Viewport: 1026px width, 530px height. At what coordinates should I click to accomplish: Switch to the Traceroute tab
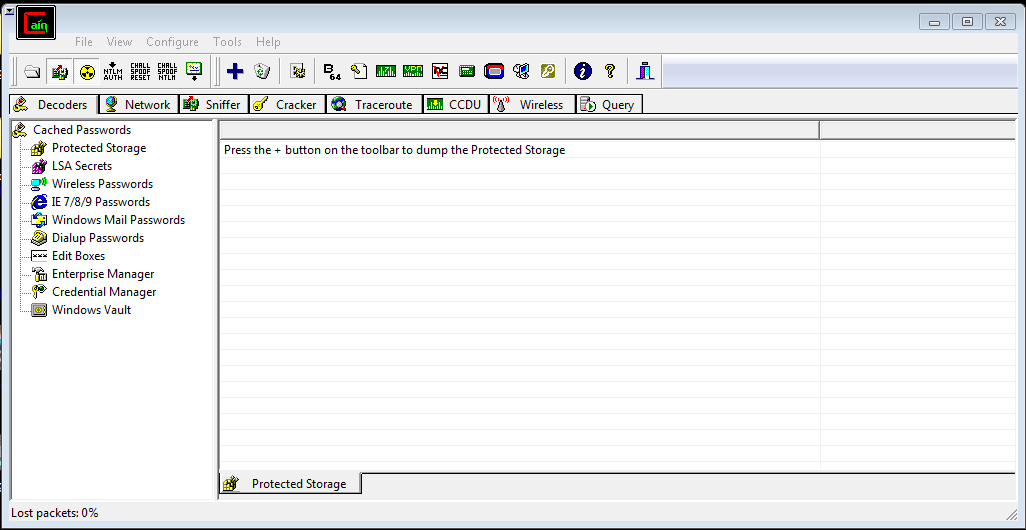pyautogui.click(x=374, y=105)
